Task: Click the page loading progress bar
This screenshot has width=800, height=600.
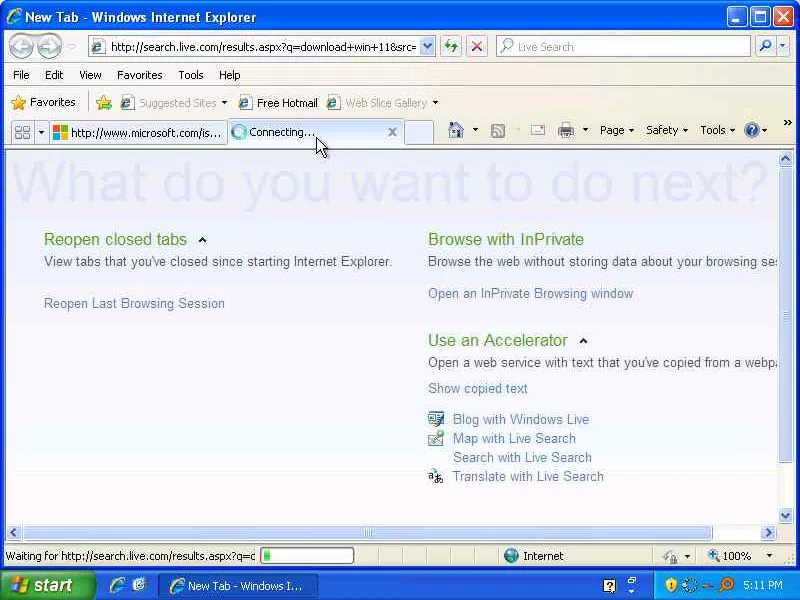Action: click(x=307, y=556)
